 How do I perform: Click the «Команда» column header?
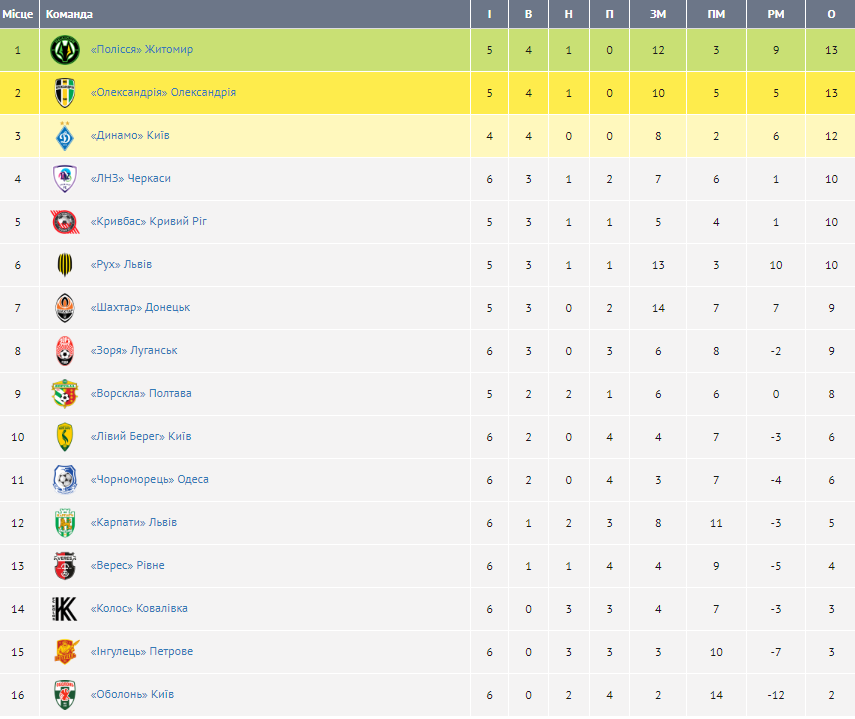click(70, 14)
